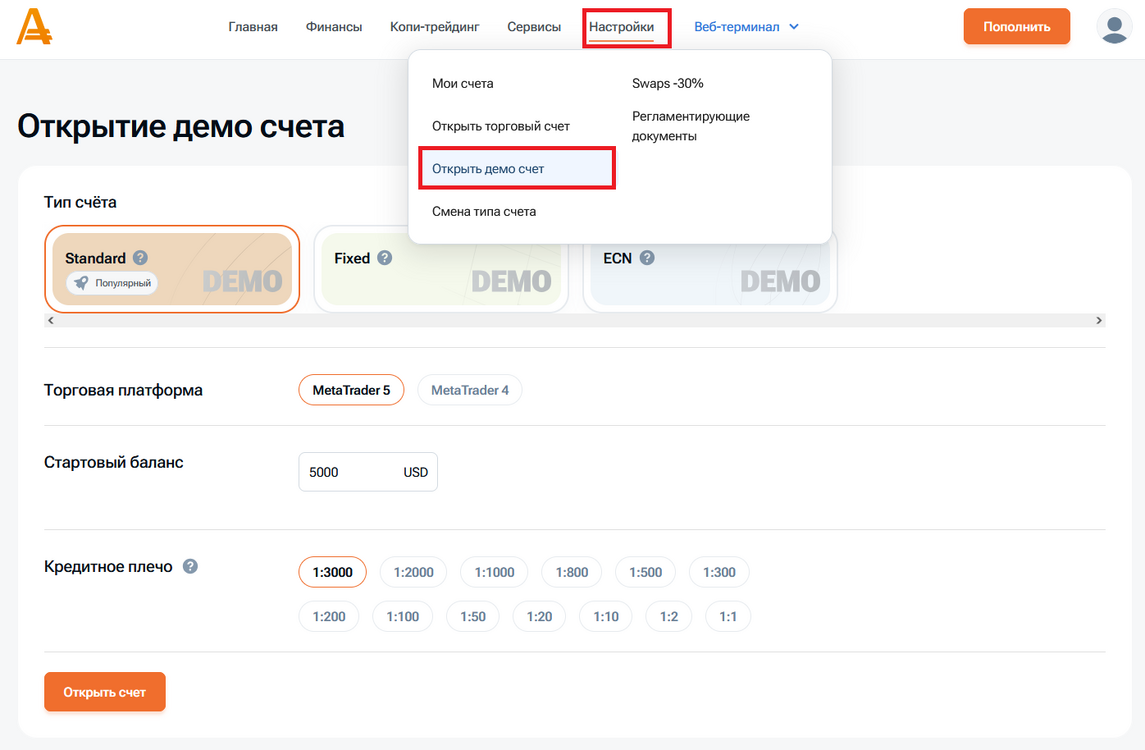Select leverage 1:2000
Screen dimensions: 1145x750
[x=413, y=573]
